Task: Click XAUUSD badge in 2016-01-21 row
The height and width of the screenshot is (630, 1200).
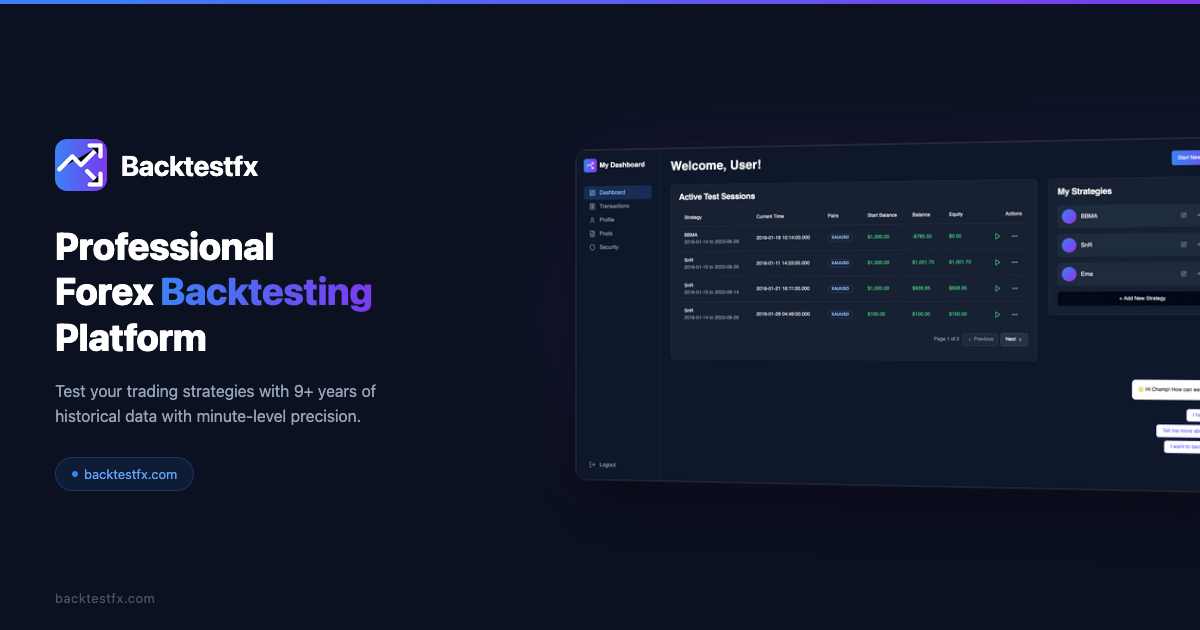Action: click(x=840, y=288)
